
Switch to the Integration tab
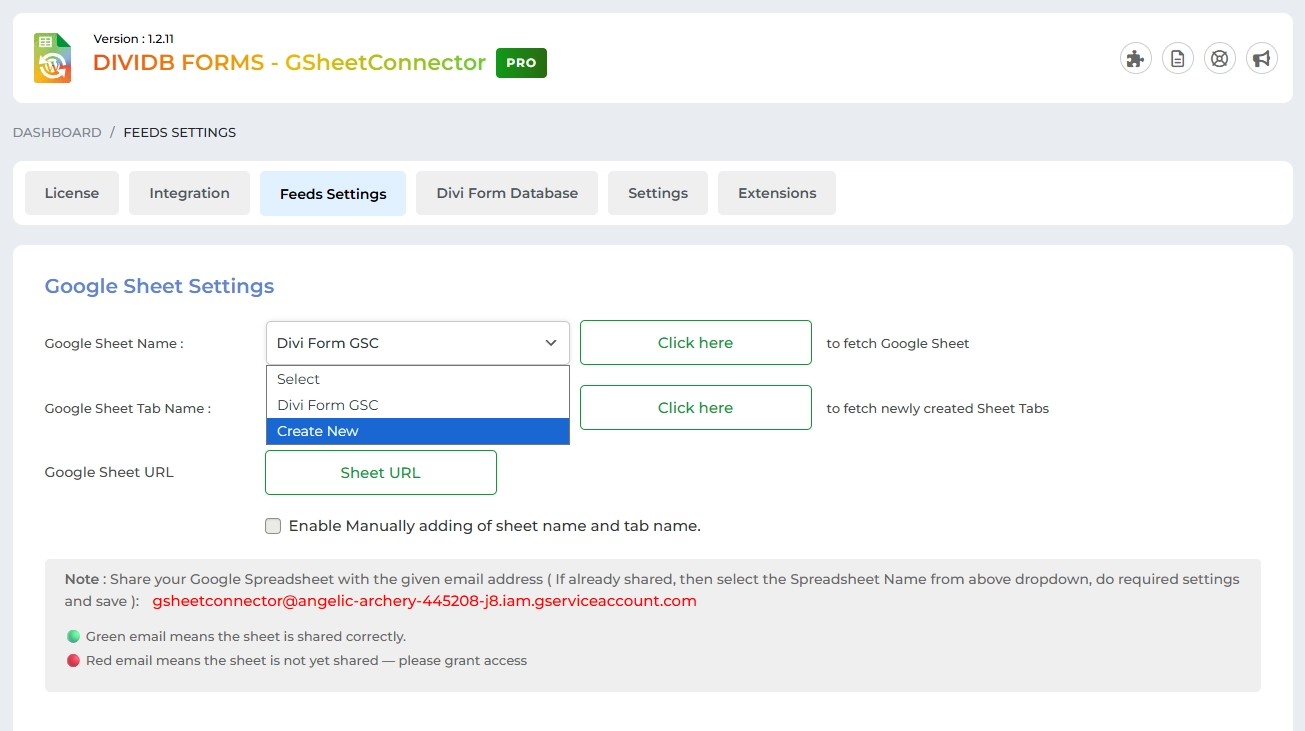(189, 192)
